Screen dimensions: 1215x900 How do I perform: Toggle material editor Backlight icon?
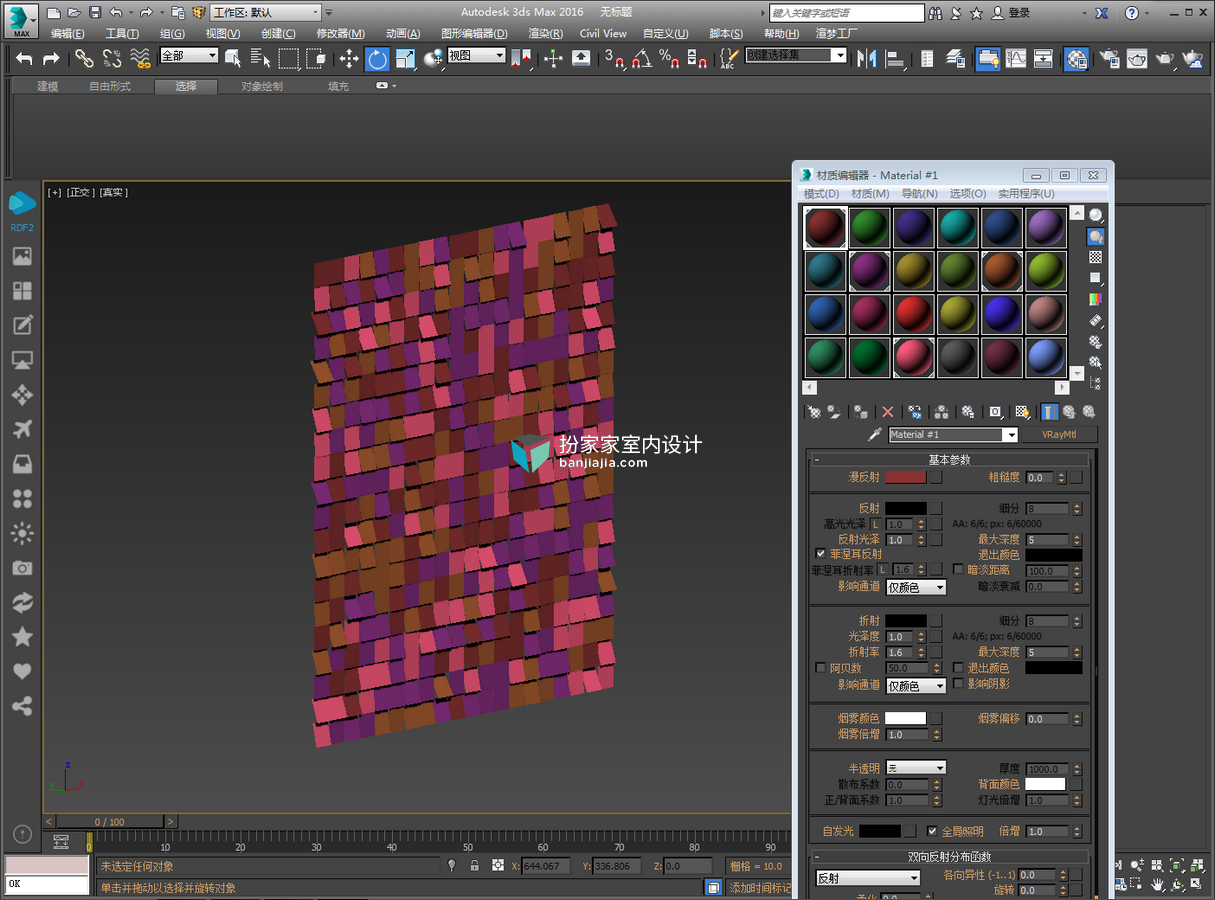[x=1096, y=237]
